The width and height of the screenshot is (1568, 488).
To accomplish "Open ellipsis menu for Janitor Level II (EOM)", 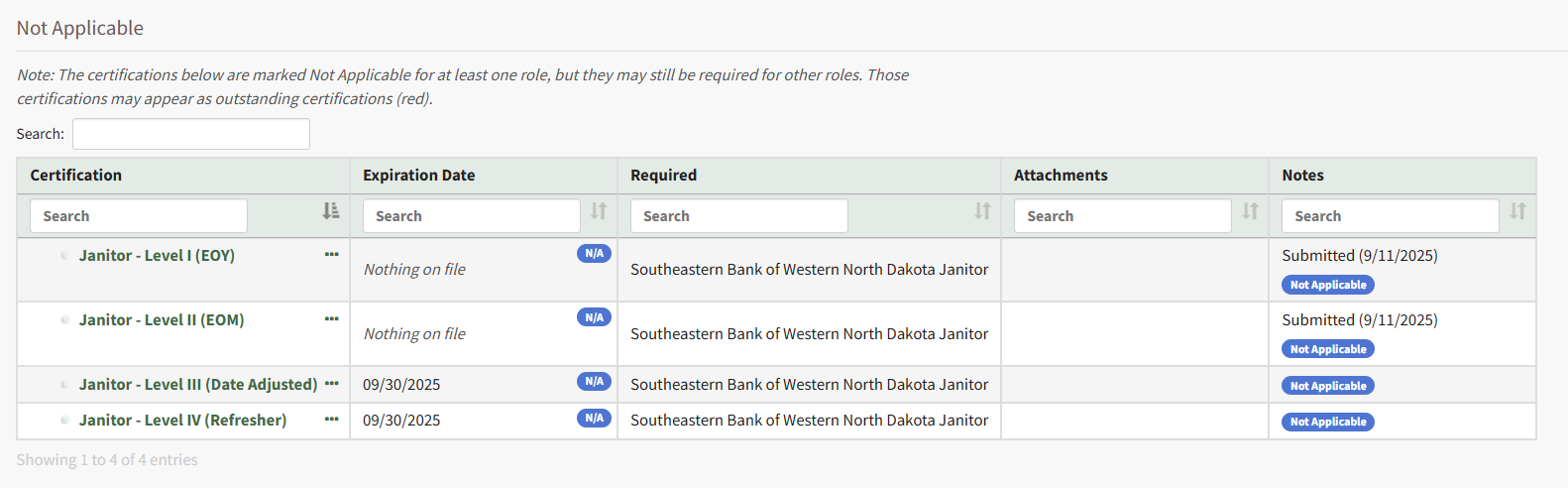I will click(x=331, y=319).
